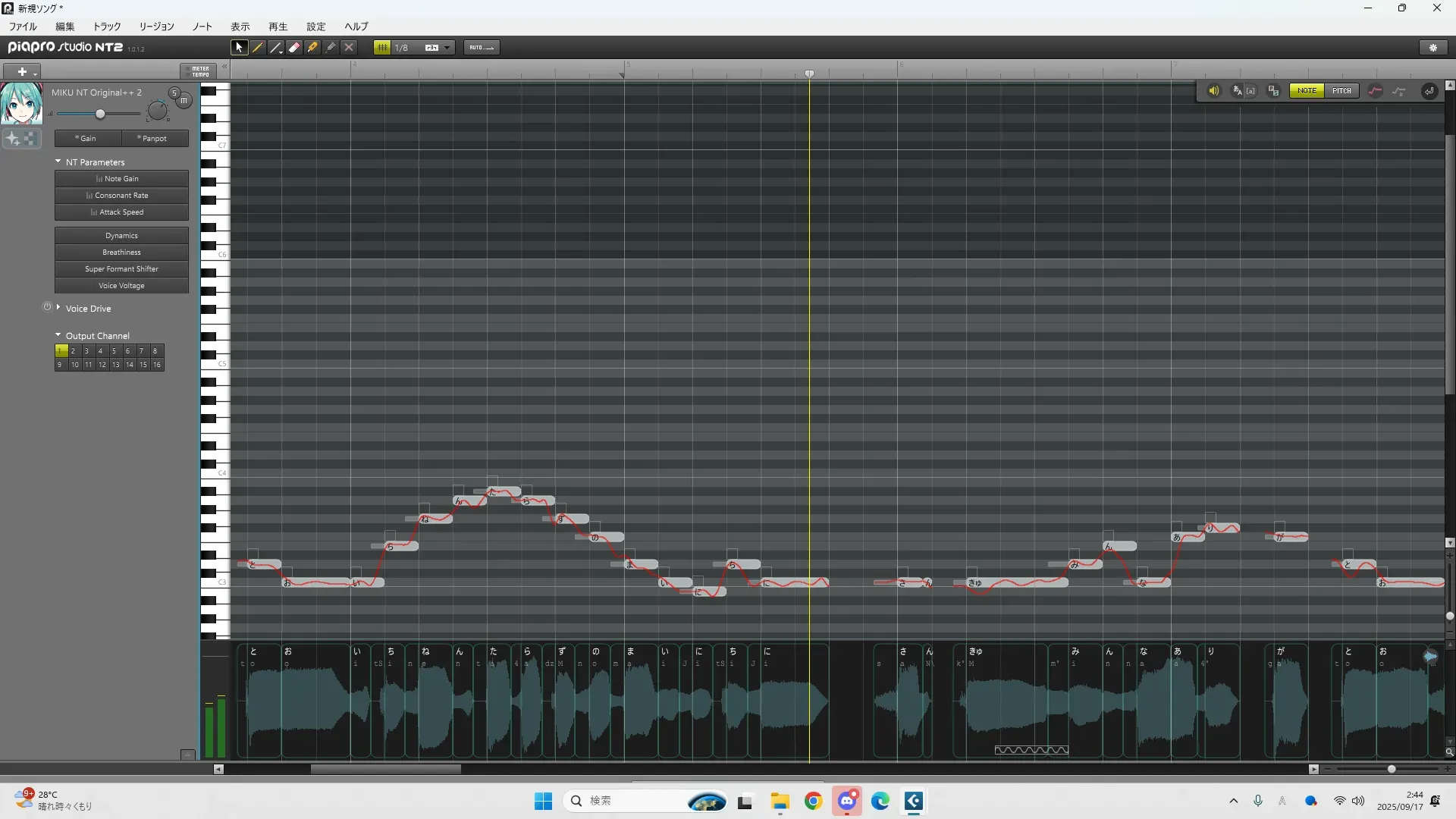The height and width of the screenshot is (819, 1456).
Task: Open the トラック menu
Action: click(x=107, y=27)
